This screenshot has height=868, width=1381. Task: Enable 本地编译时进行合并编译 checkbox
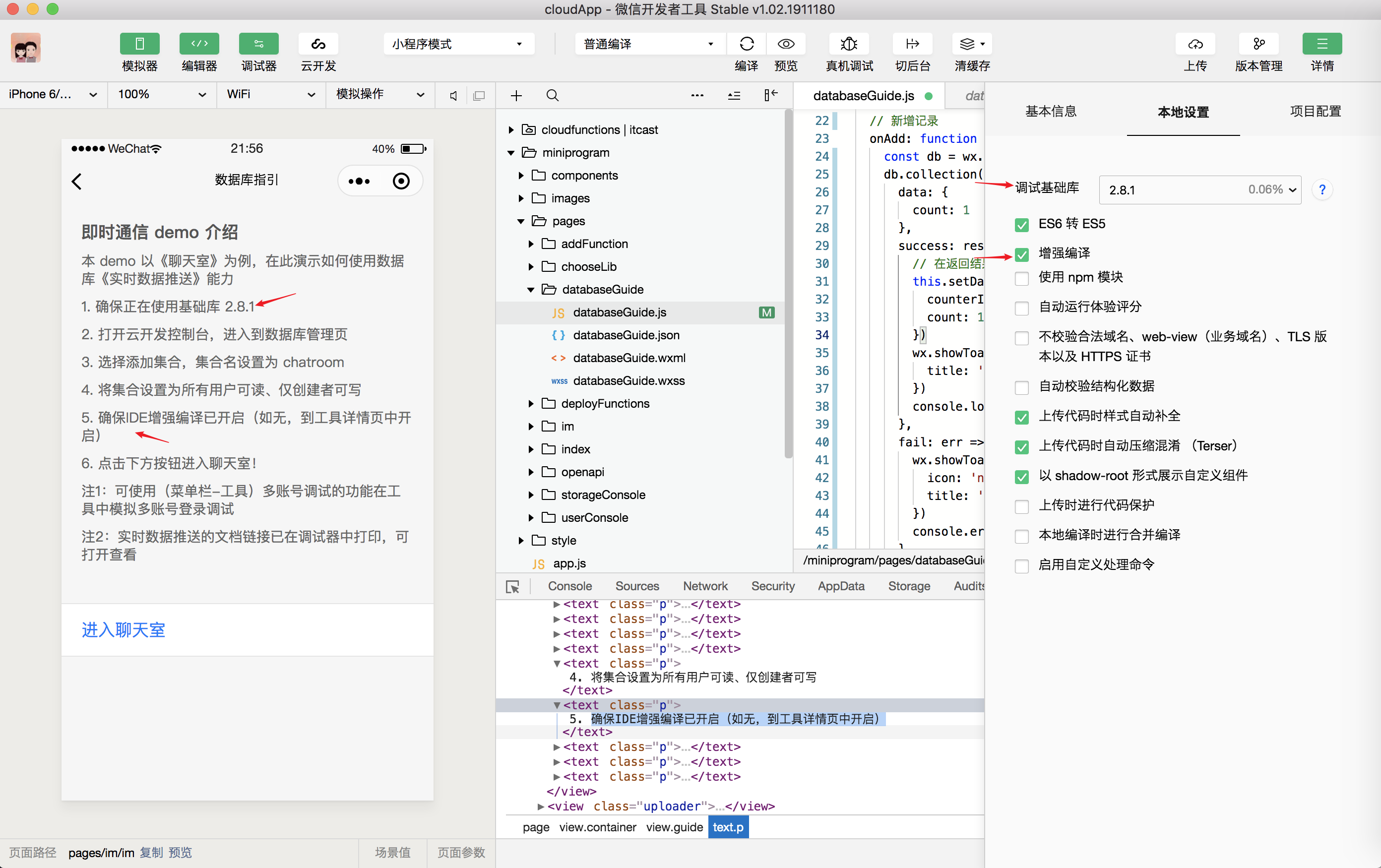(x=1021, y=536)
